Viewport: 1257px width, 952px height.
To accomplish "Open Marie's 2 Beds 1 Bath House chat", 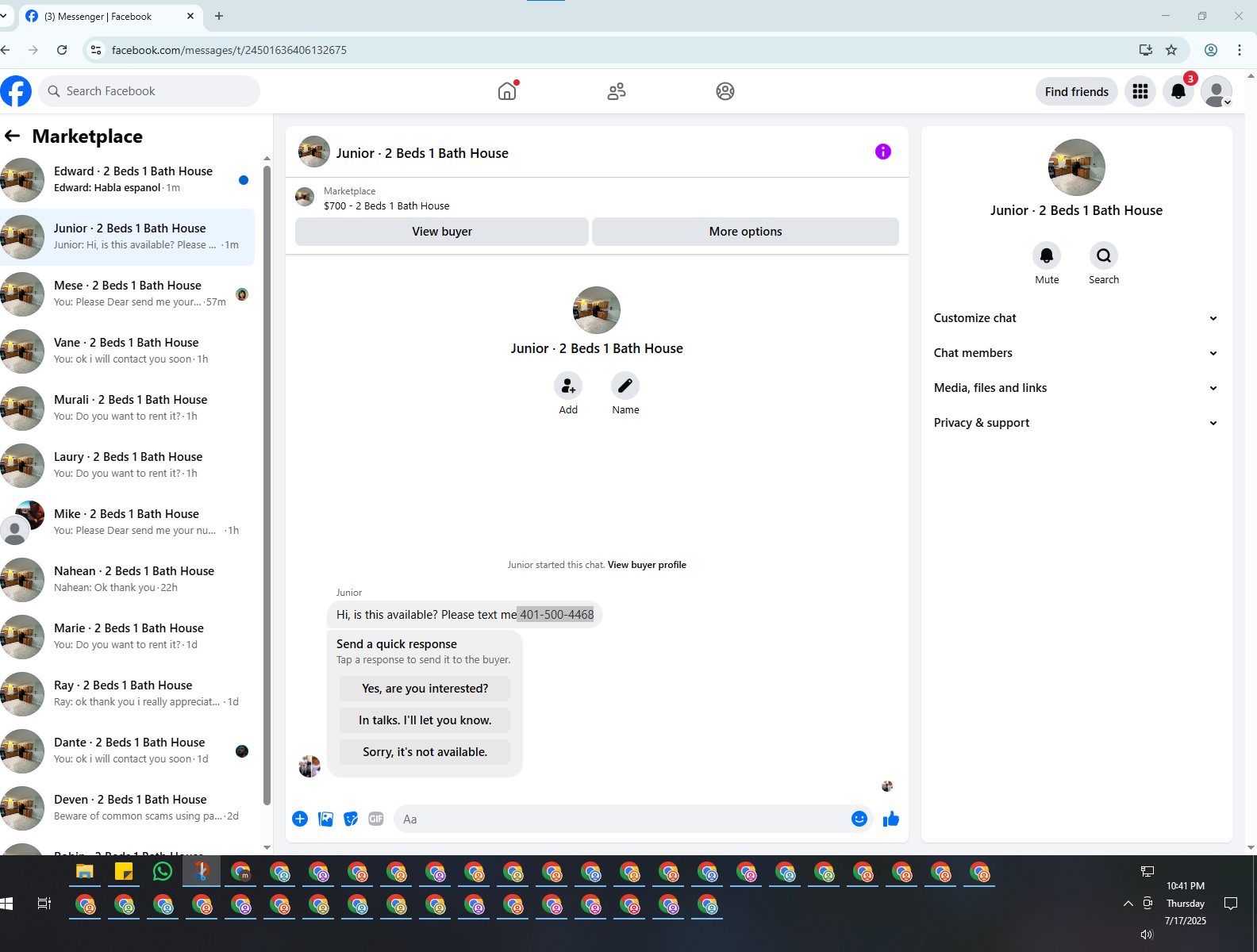I will coord(127,637).
